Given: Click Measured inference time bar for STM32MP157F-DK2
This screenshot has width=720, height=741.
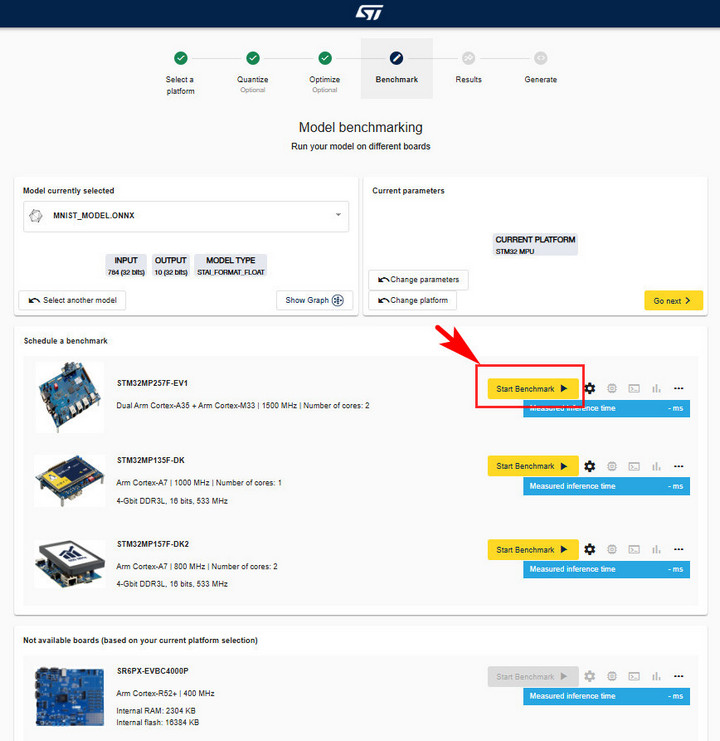Looking at the screenshot, I should point(606,569).
